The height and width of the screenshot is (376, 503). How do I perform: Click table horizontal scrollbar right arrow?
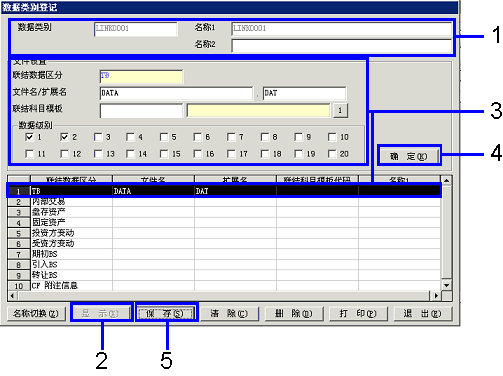(x=436, y=296)
